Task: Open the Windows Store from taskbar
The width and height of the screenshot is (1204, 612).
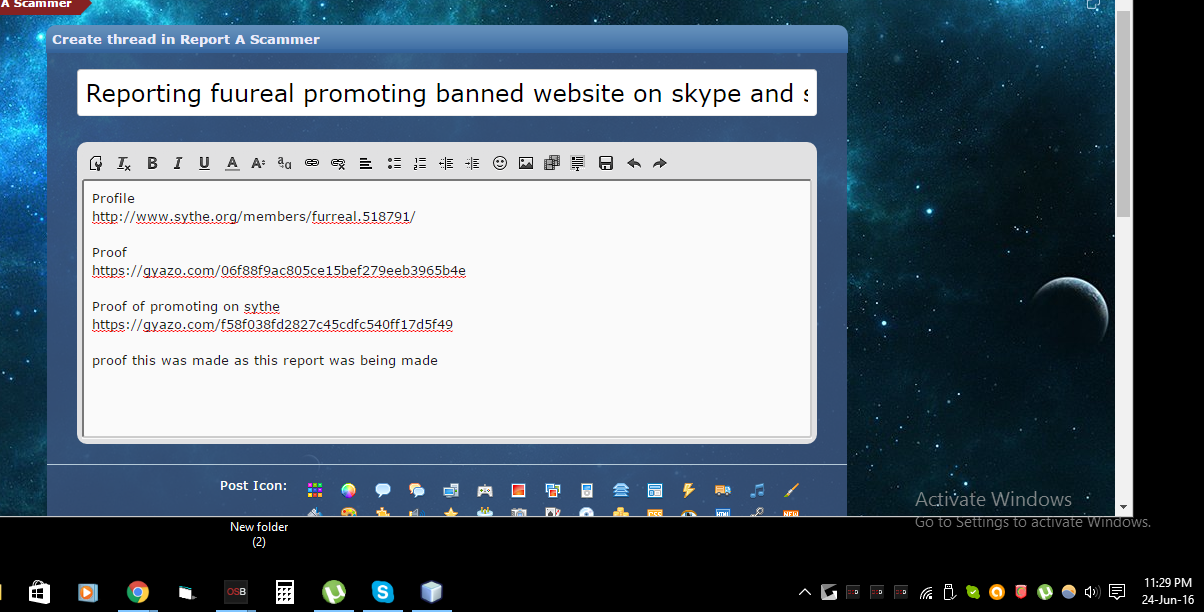Action: (x=40, y=592)
